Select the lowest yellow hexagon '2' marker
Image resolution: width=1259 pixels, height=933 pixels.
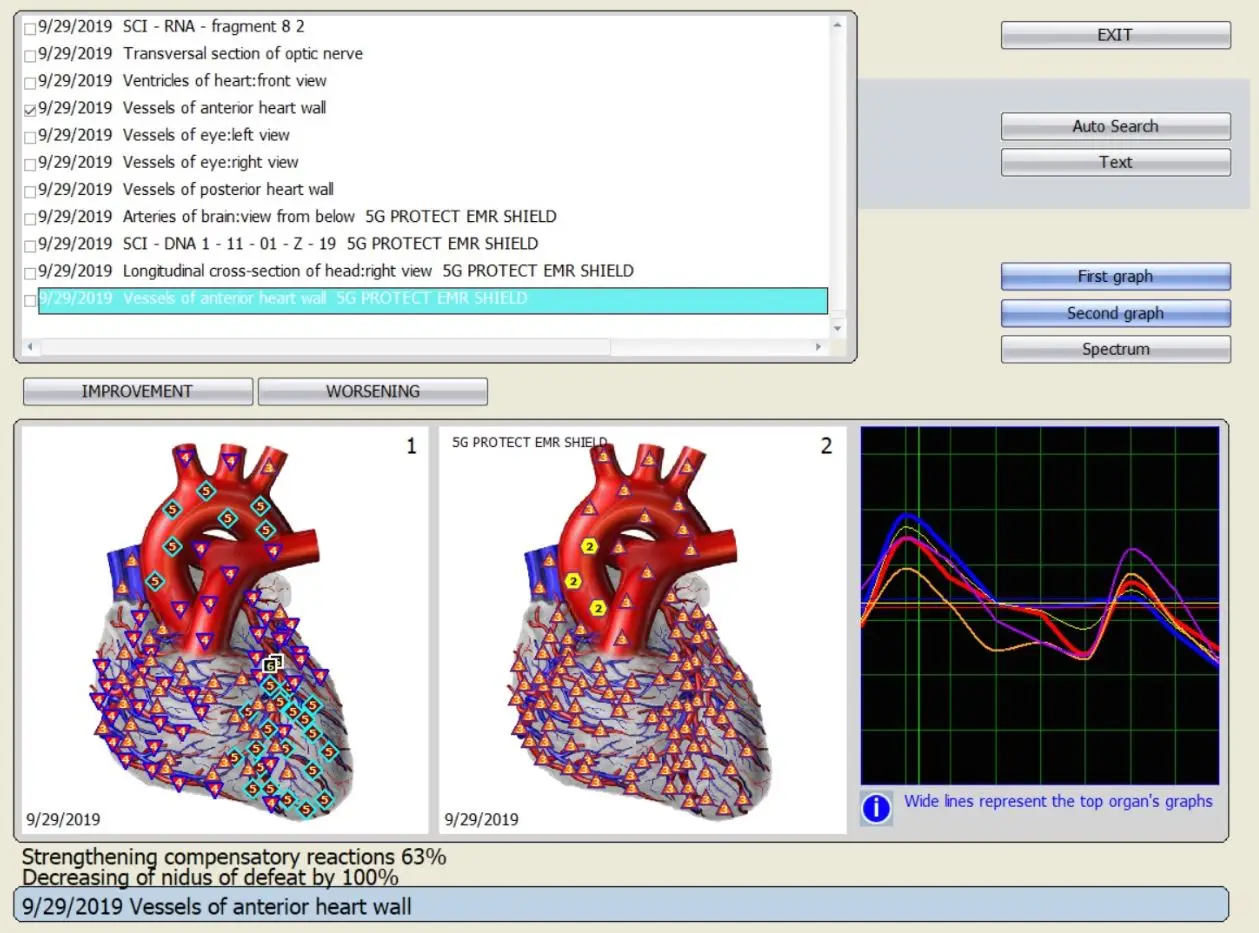click(598, 608)
